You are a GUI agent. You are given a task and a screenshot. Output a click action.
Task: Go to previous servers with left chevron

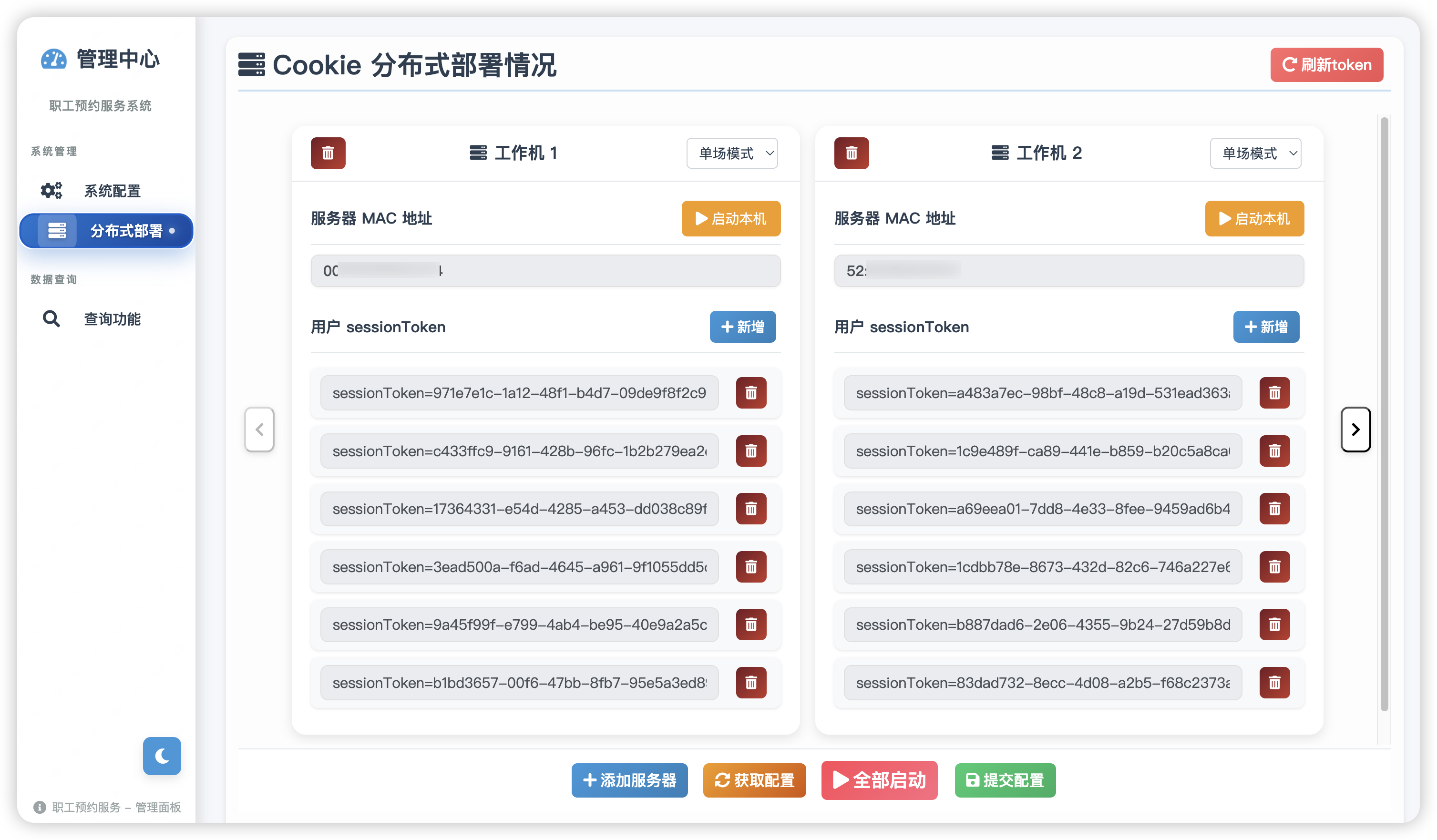(259, 430)
